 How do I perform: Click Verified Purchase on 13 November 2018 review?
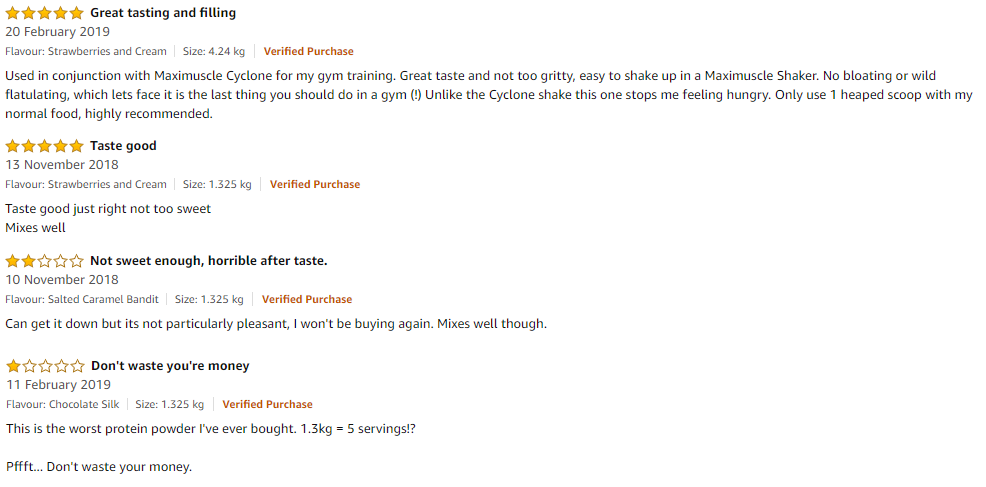point(315,184)
